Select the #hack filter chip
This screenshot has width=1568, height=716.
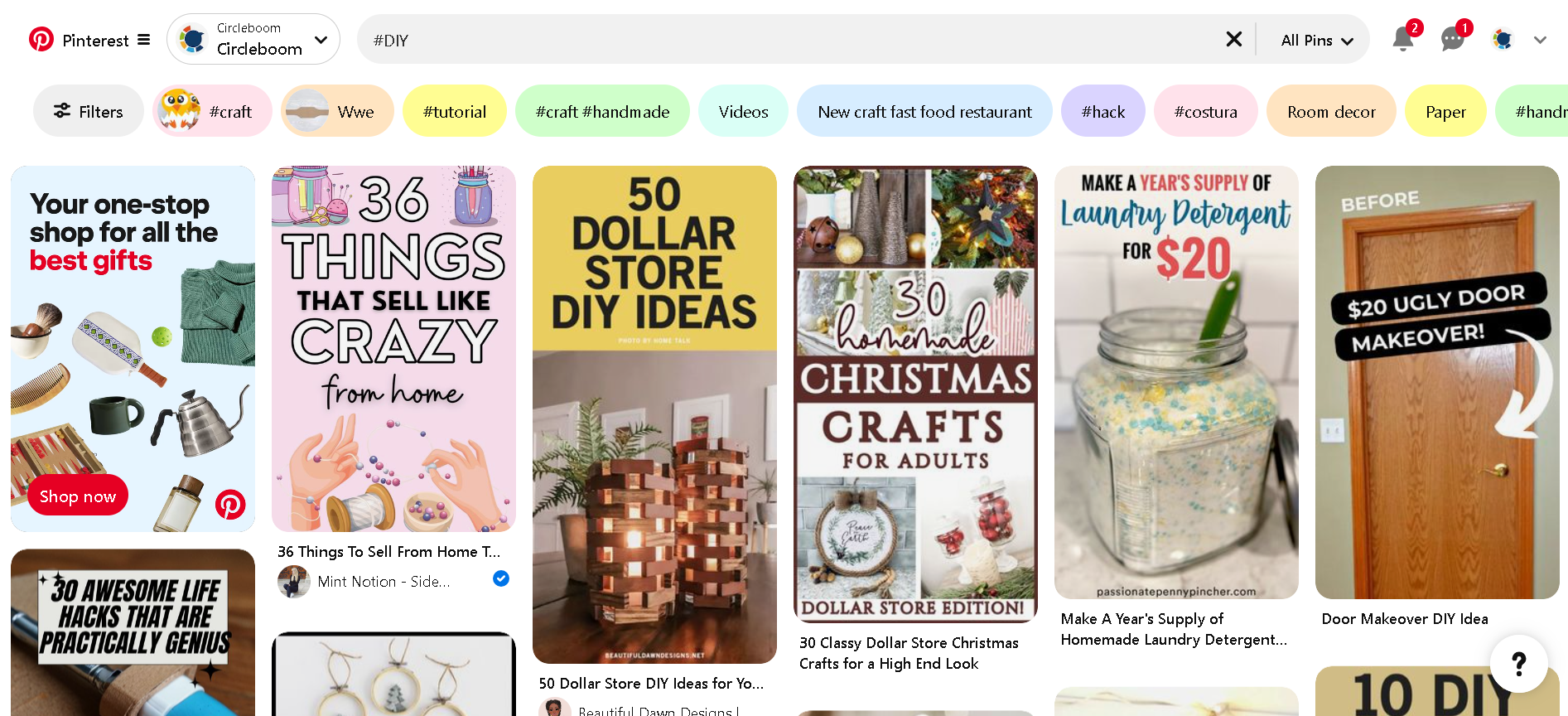click(1102, 110)
